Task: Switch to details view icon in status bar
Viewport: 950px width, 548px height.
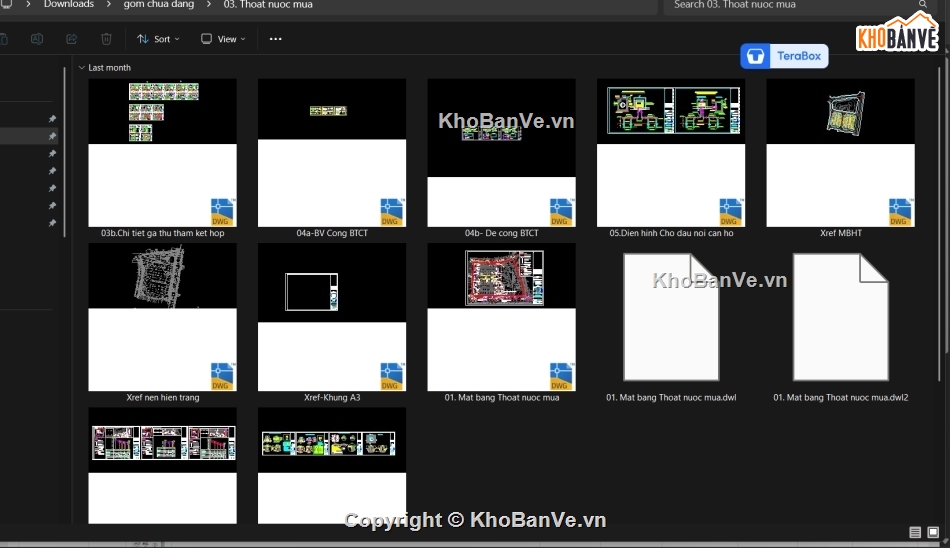Action: (915, 532)
